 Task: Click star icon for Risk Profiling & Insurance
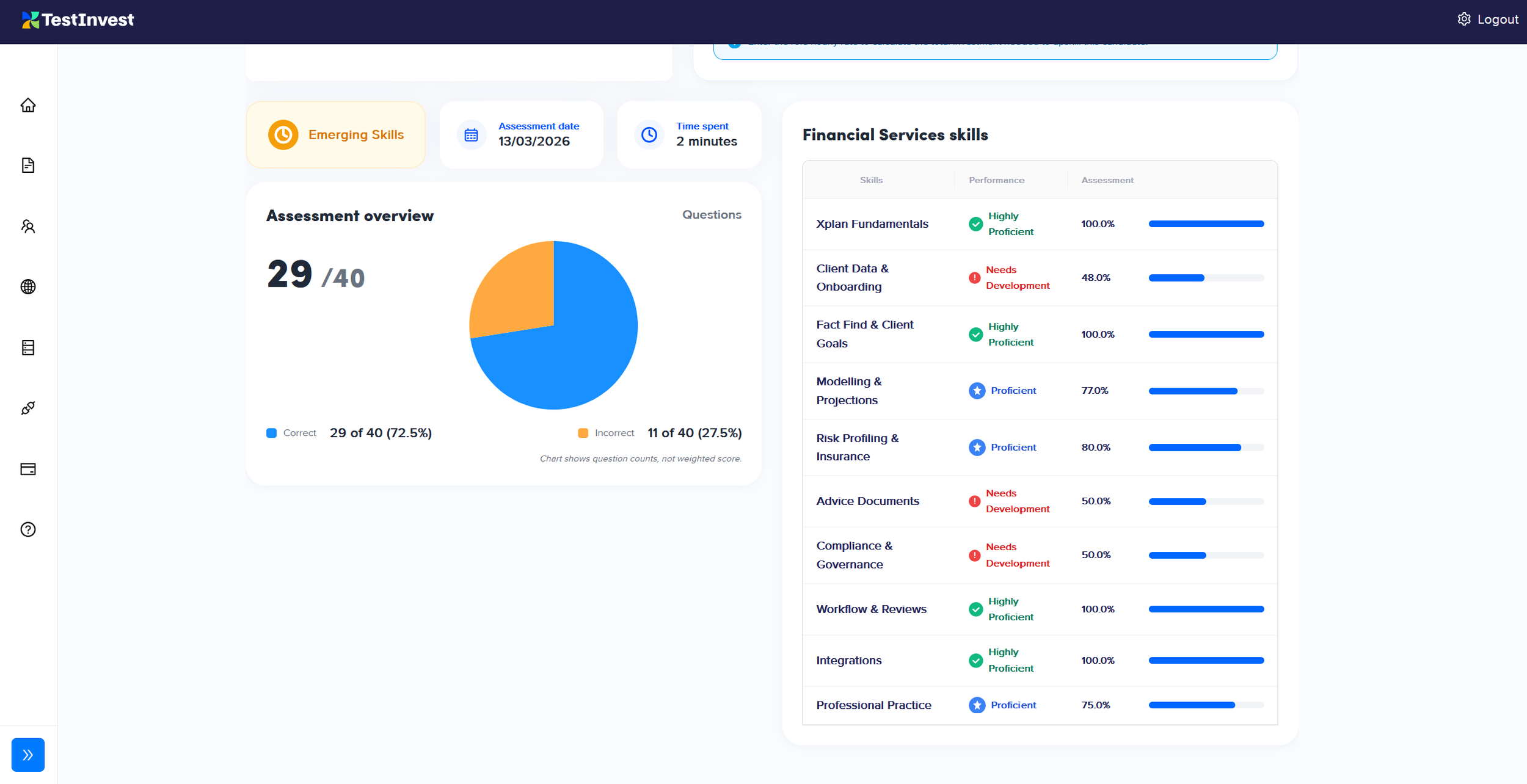[x=977, y=448]
